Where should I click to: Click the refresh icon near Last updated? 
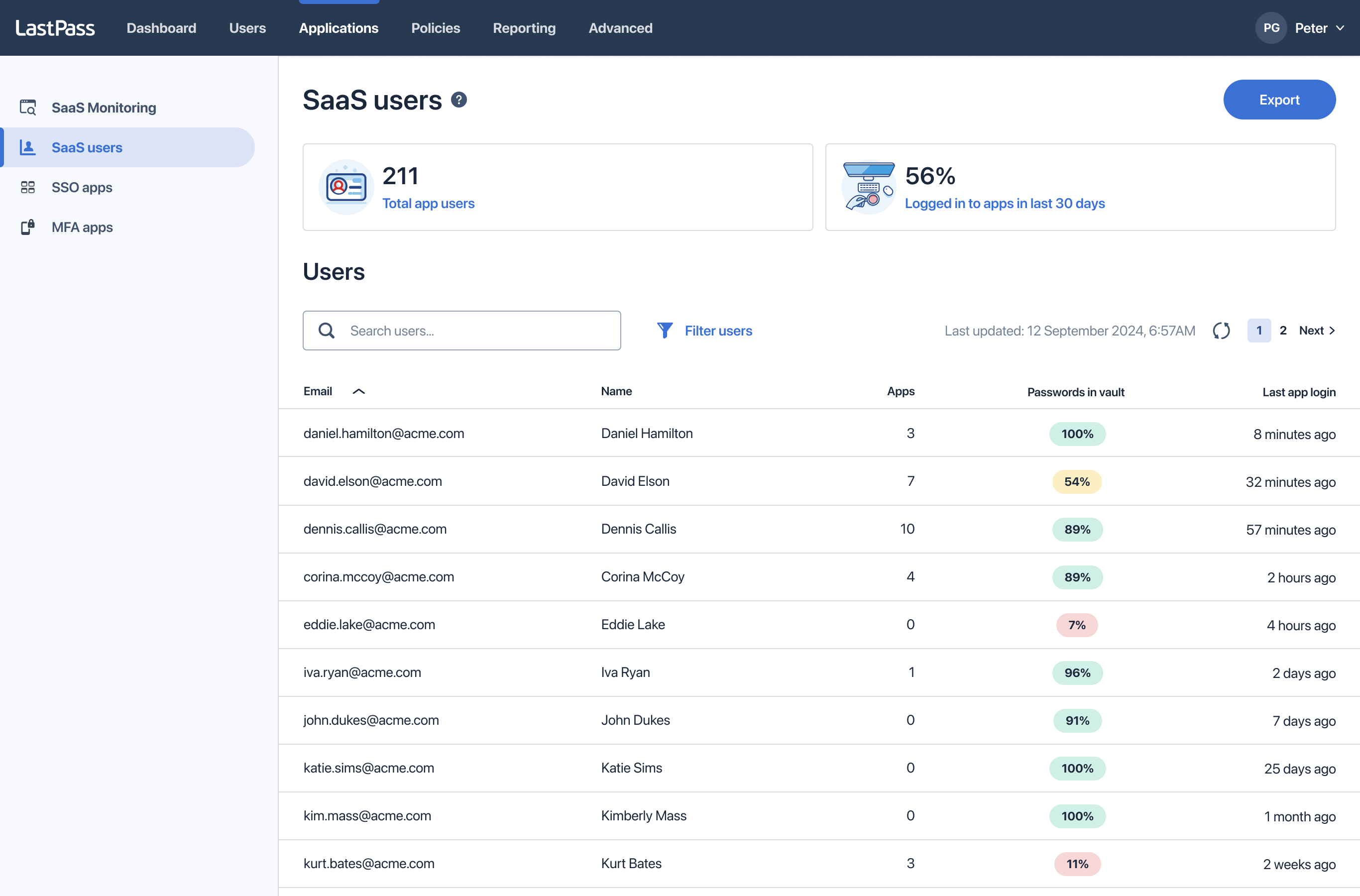point(1221,331)
